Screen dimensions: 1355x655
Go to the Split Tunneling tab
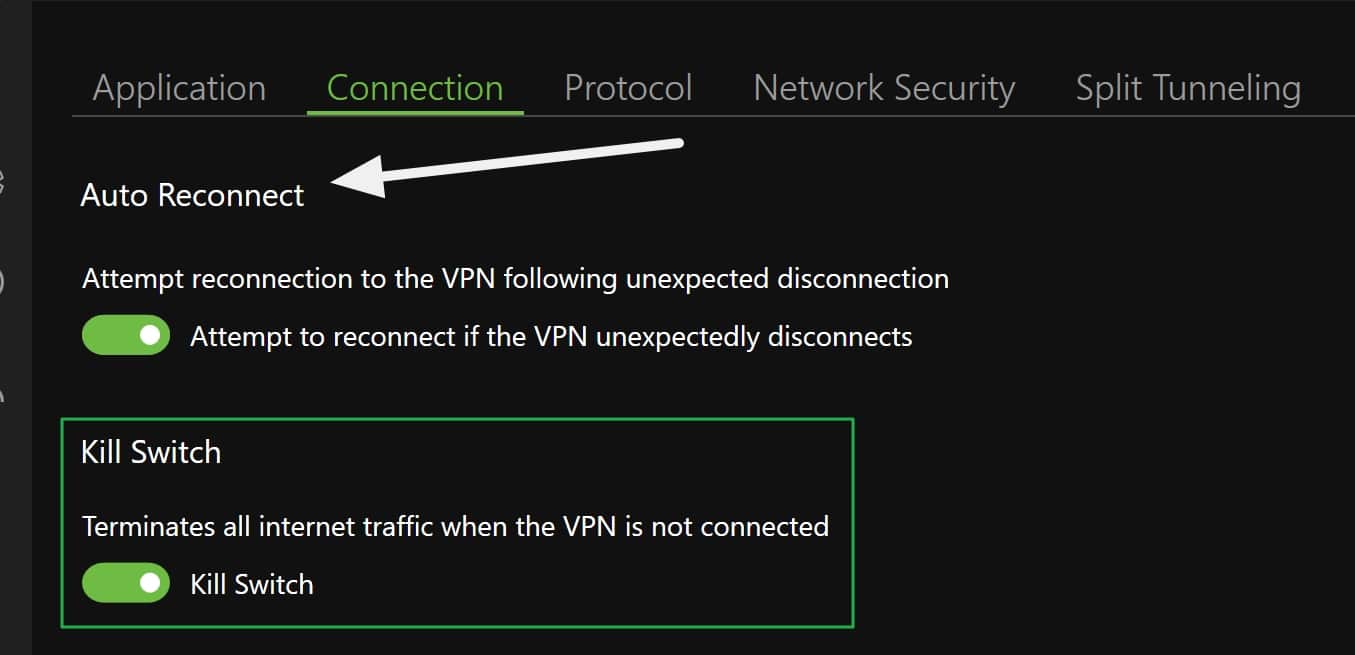click(1188, 88)
